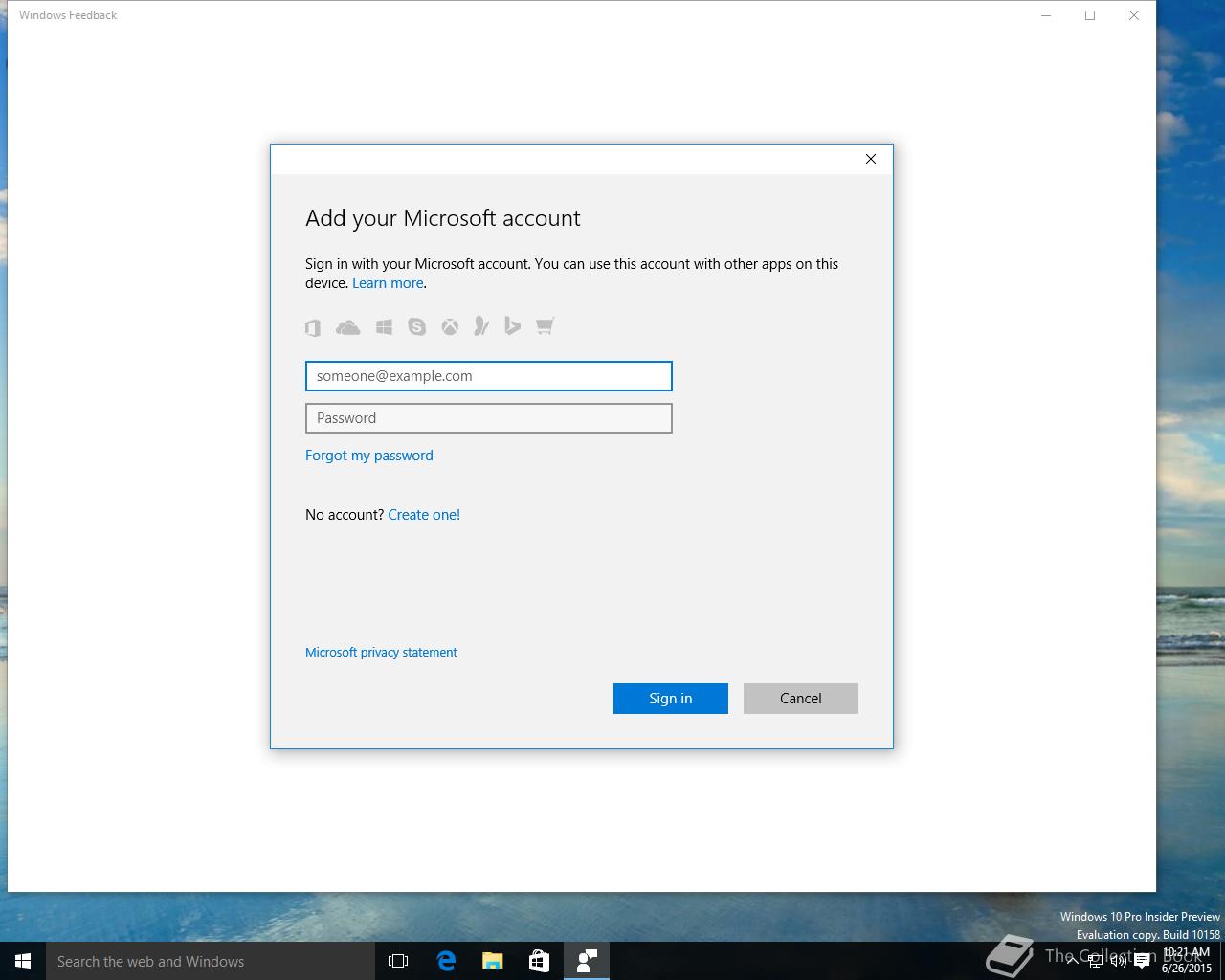Click the MSN butterfly icon

click(x=481, y=327)
